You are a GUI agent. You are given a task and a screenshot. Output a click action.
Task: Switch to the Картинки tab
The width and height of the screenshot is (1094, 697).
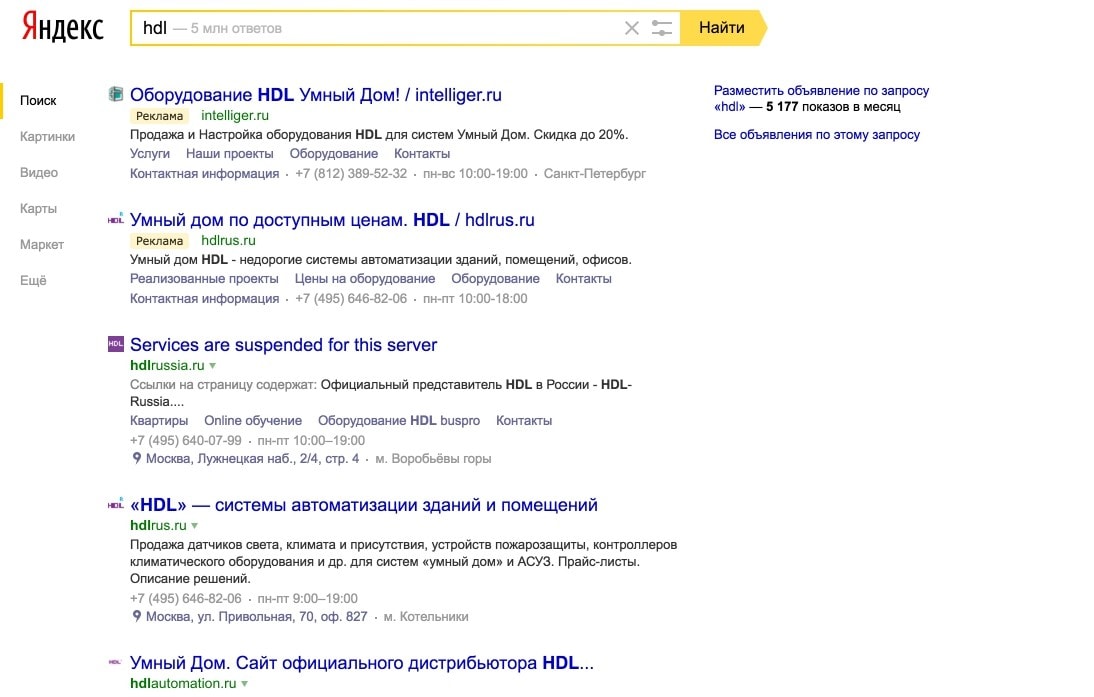tap(47, 137)
